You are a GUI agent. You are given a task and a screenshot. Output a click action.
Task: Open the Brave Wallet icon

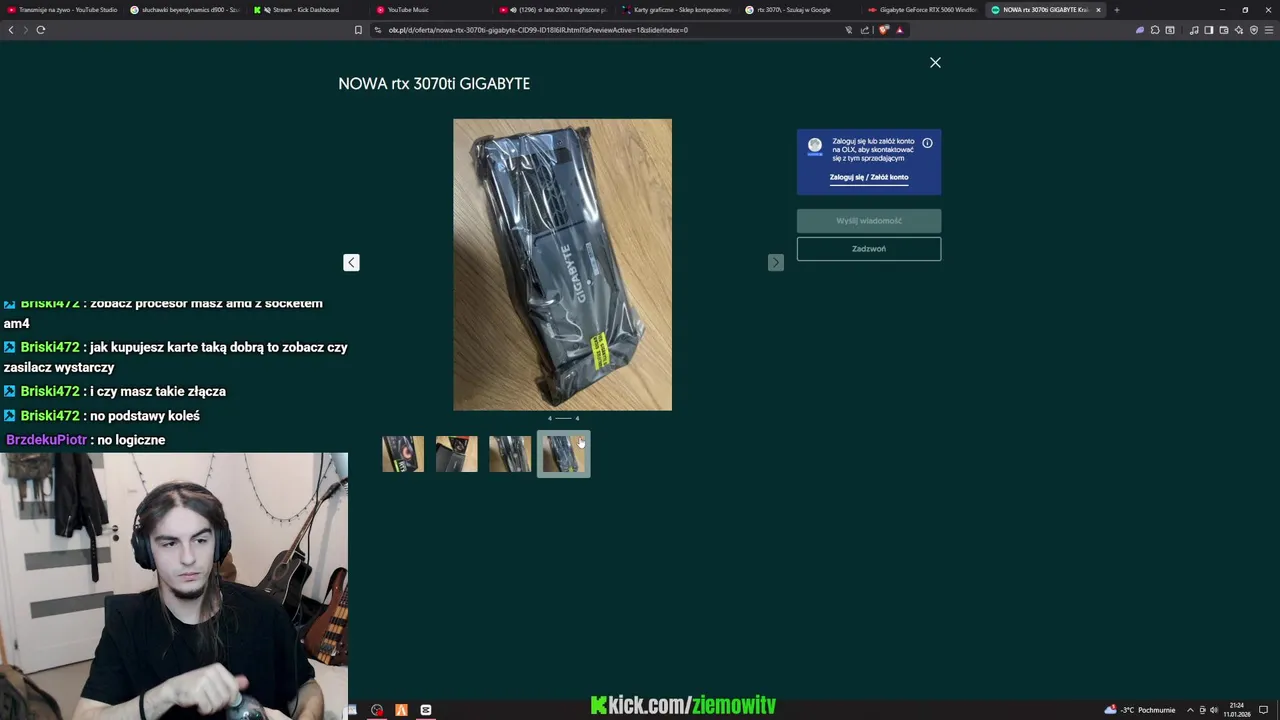1224,30
